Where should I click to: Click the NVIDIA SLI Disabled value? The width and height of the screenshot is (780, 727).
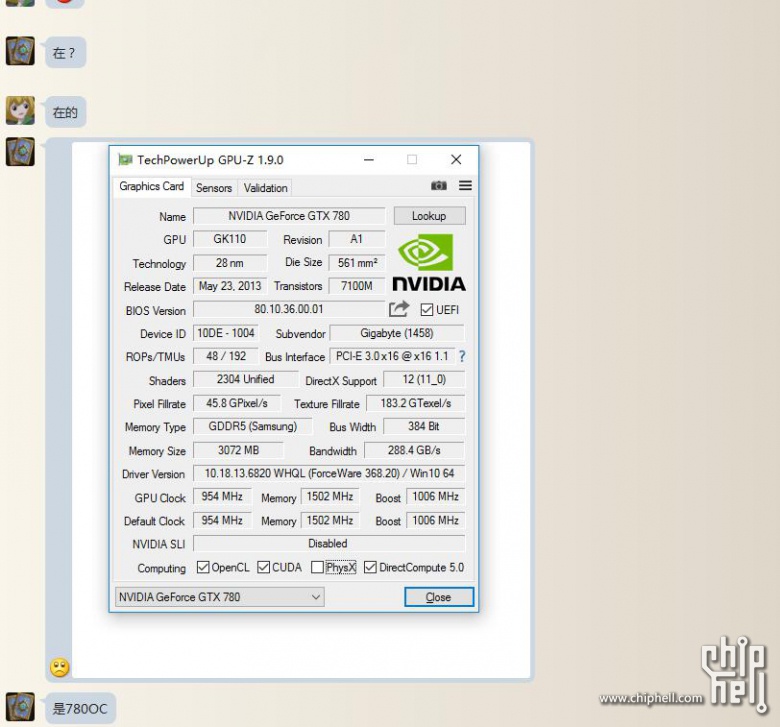329,543
